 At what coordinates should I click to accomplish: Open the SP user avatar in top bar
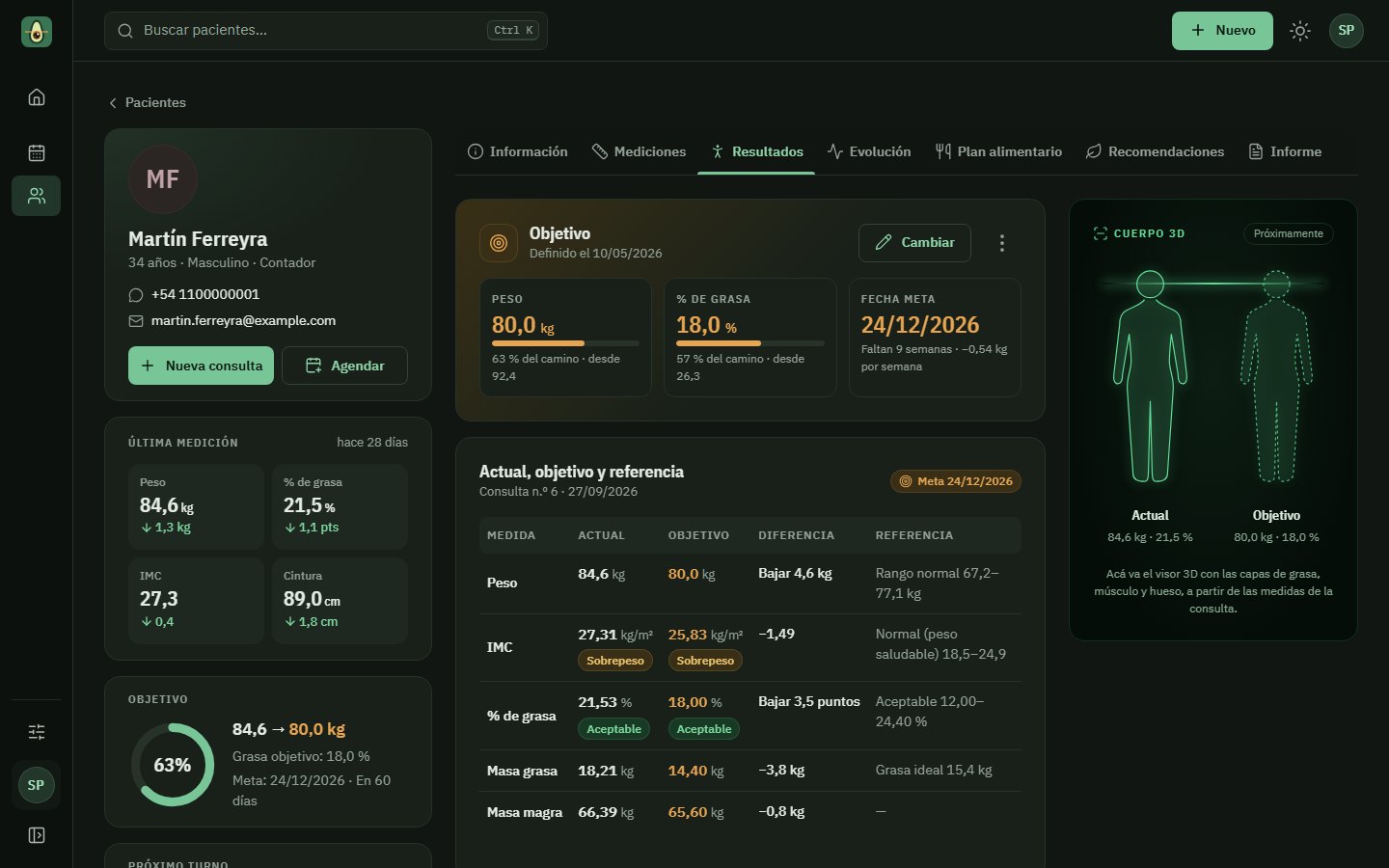[1347, 31]
